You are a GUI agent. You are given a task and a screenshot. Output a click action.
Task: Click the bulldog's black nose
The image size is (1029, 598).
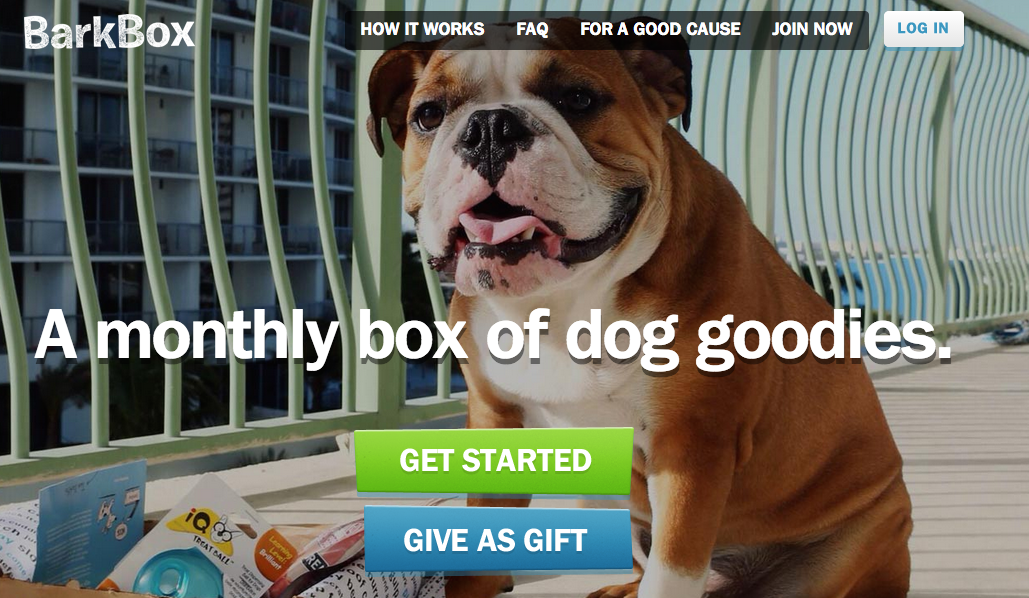494,135
